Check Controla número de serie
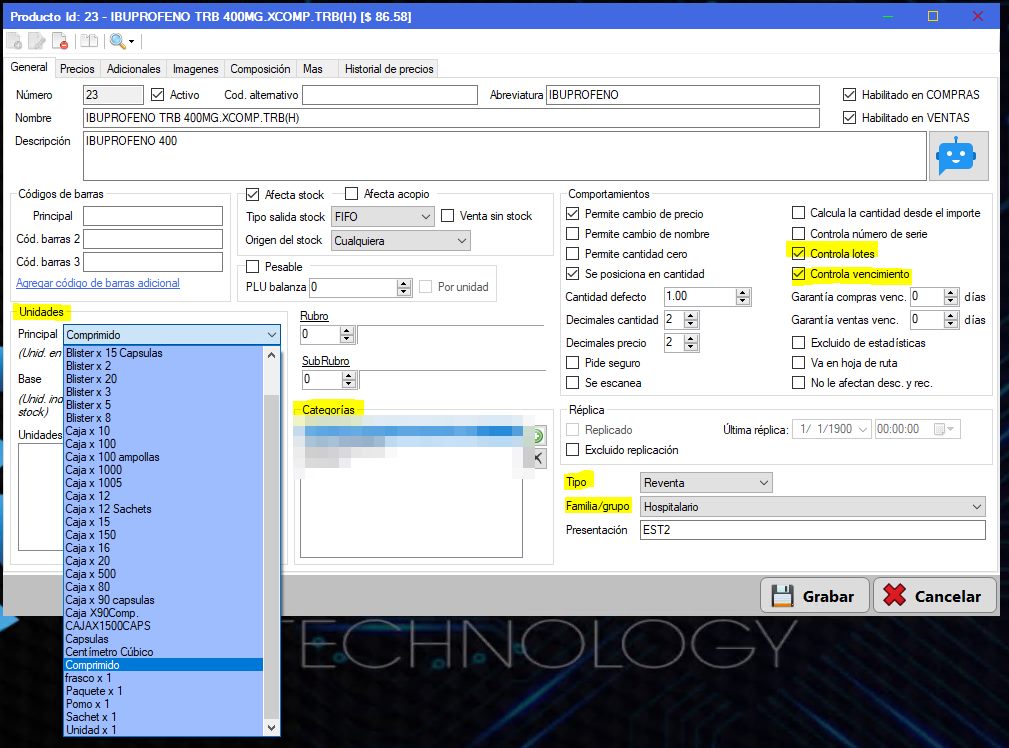This screenshot has width=1009, height=748. coord(799,234)
